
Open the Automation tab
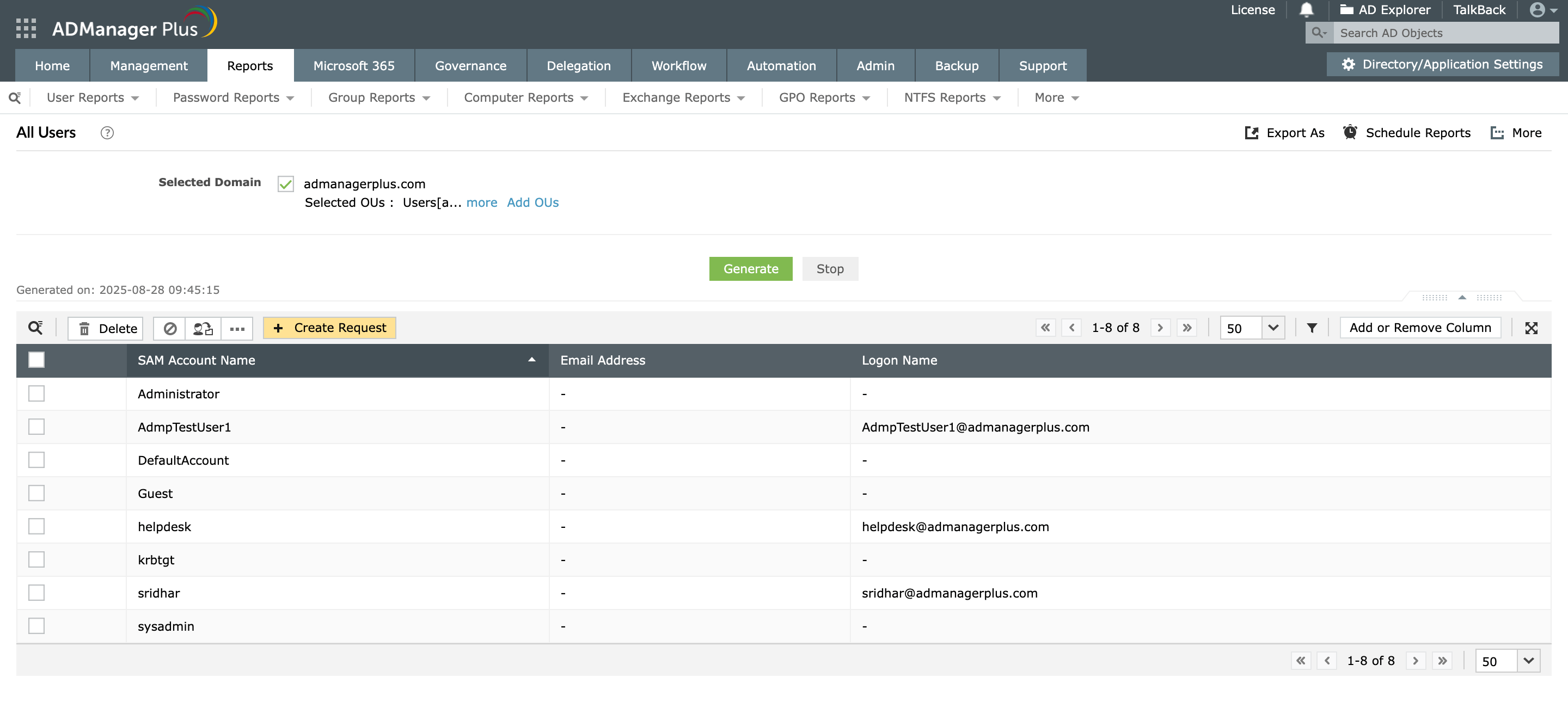pos(781,66)
